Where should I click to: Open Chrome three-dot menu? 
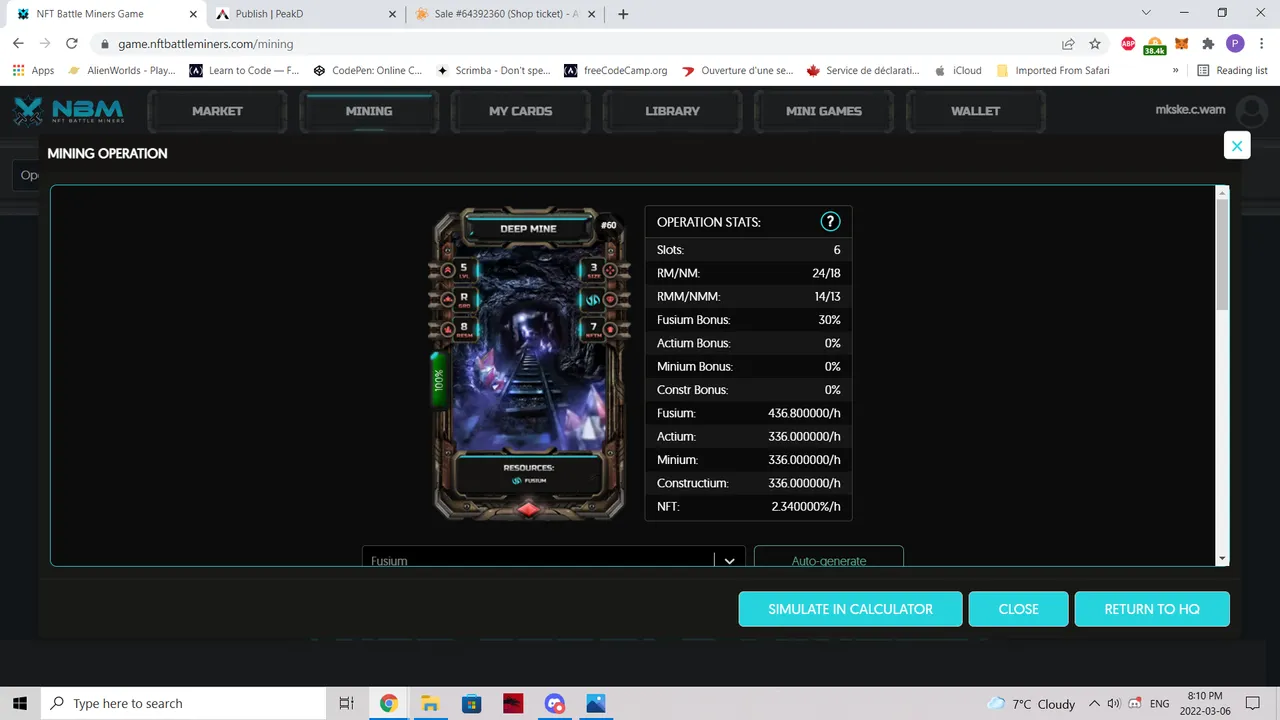coord(1262,44)
